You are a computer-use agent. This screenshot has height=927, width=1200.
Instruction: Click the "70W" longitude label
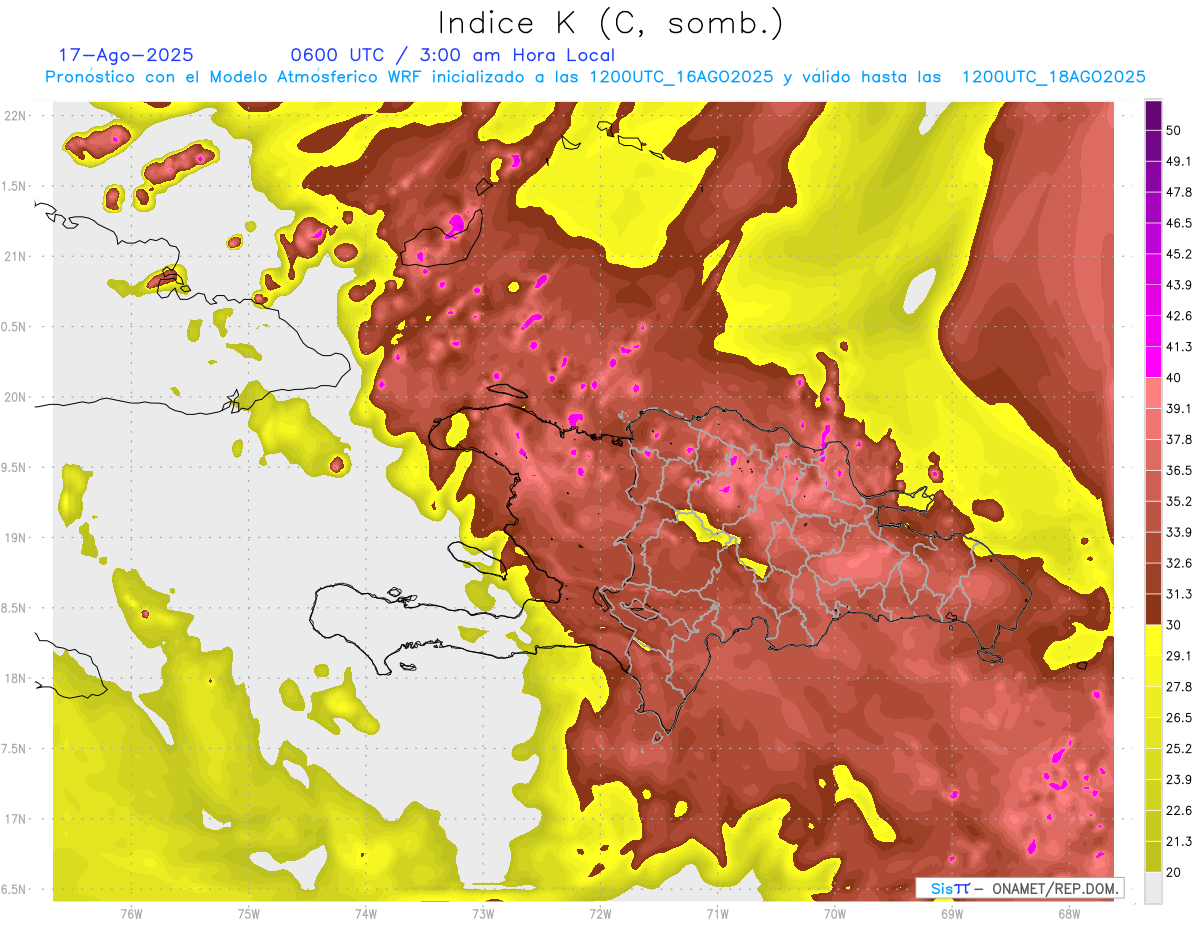(835, 913)
